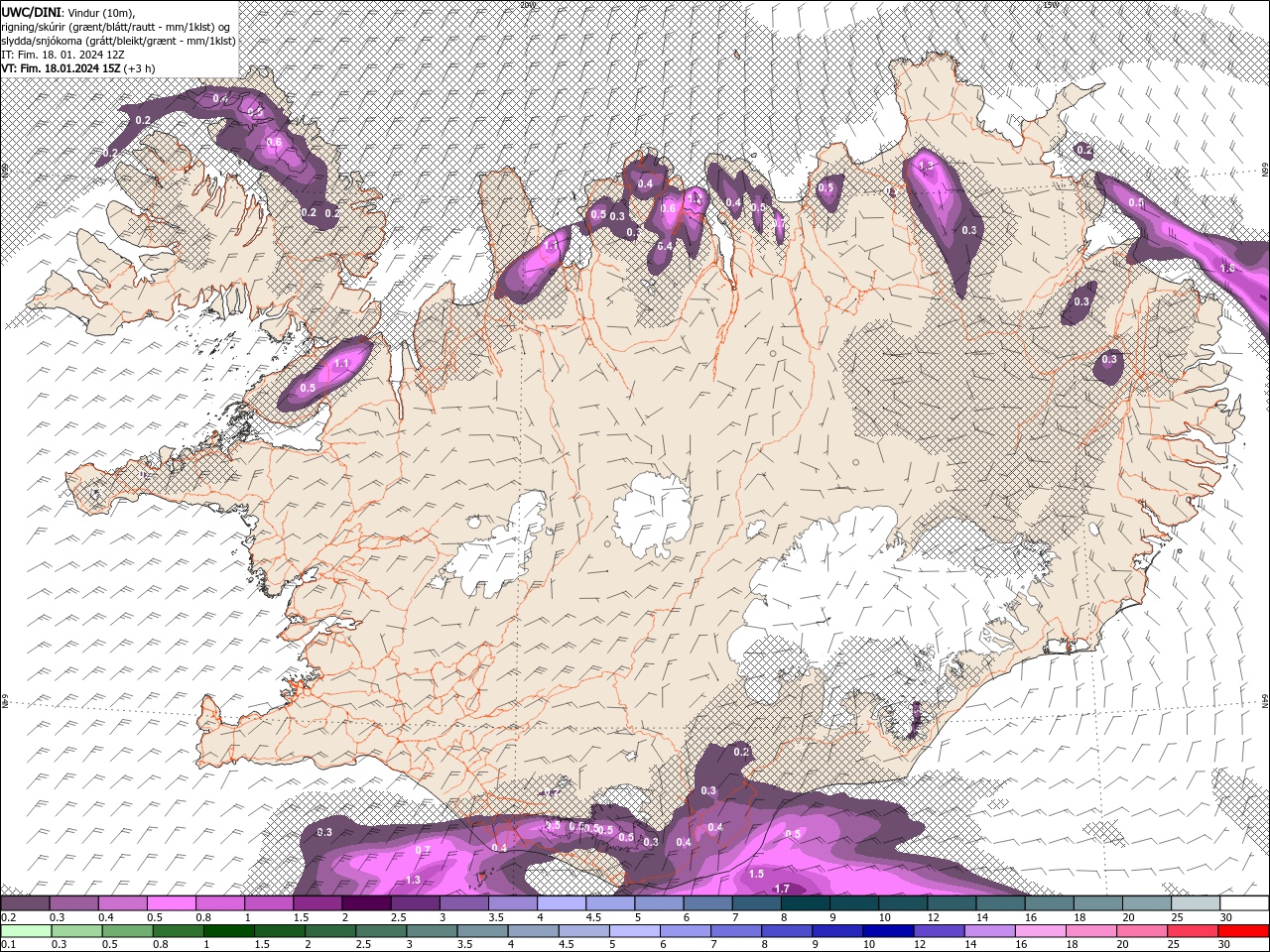Pick the pale grey top-row swatch between 25 and 30
The width and height of the screenshot is (1270, 952).
[x=1195, y=903]
